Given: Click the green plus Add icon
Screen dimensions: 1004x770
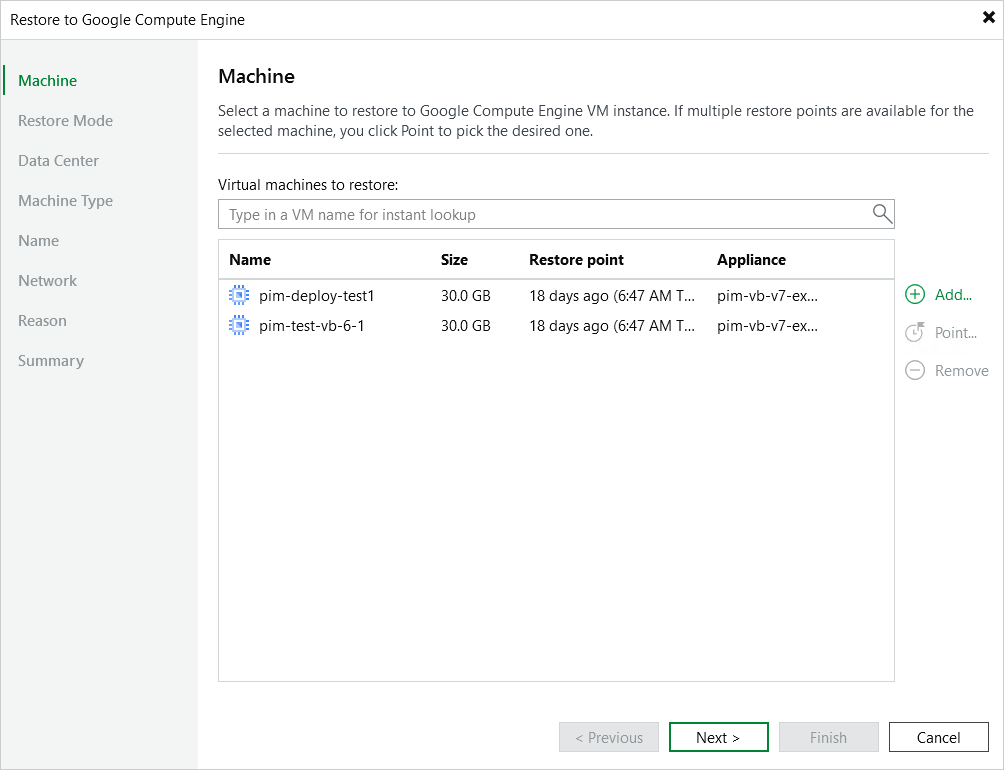Looking at the screenshot, I should [914, 294].
